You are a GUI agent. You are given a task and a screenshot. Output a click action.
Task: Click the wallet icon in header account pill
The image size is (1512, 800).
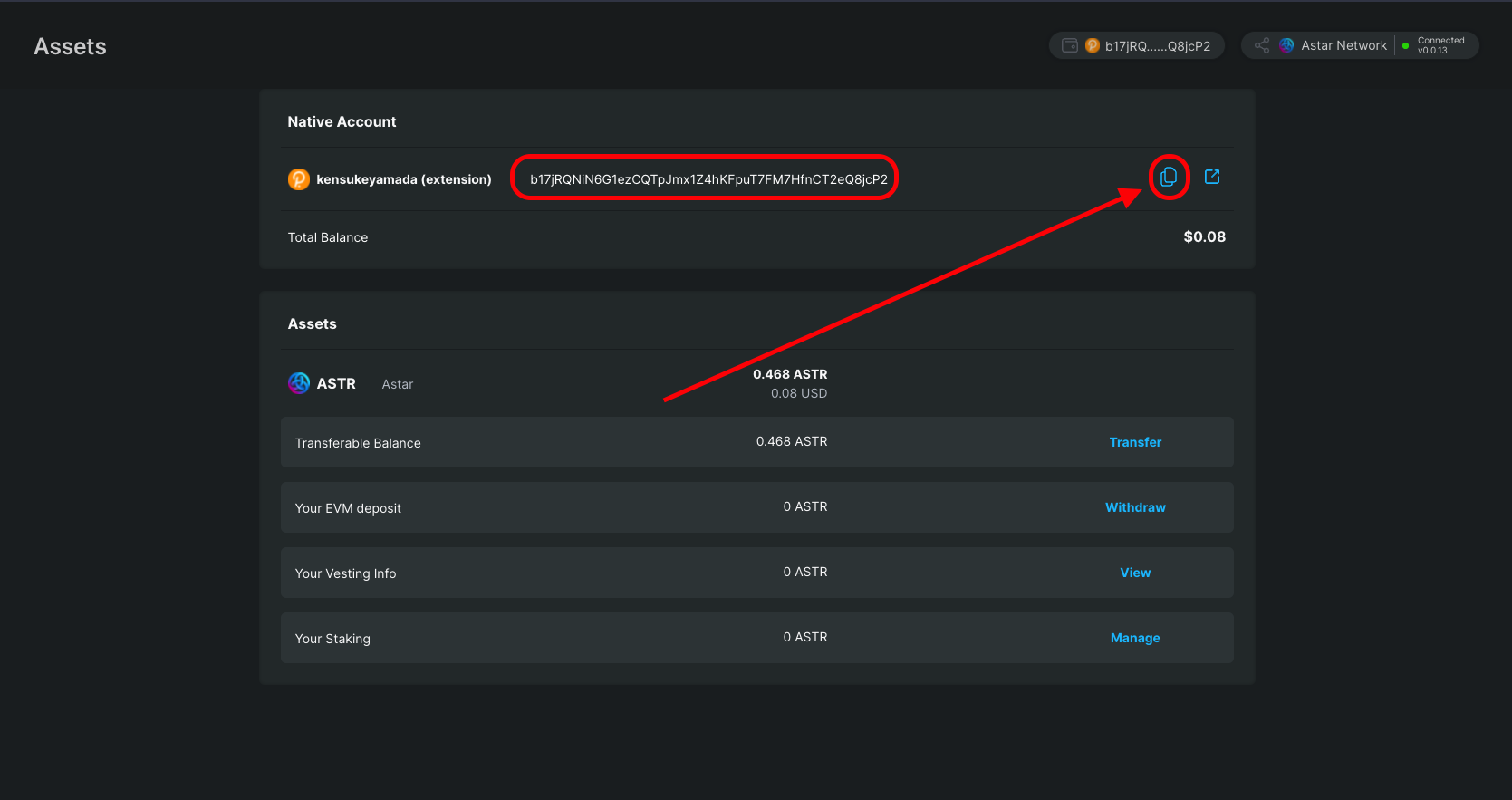coord(1070,45)
